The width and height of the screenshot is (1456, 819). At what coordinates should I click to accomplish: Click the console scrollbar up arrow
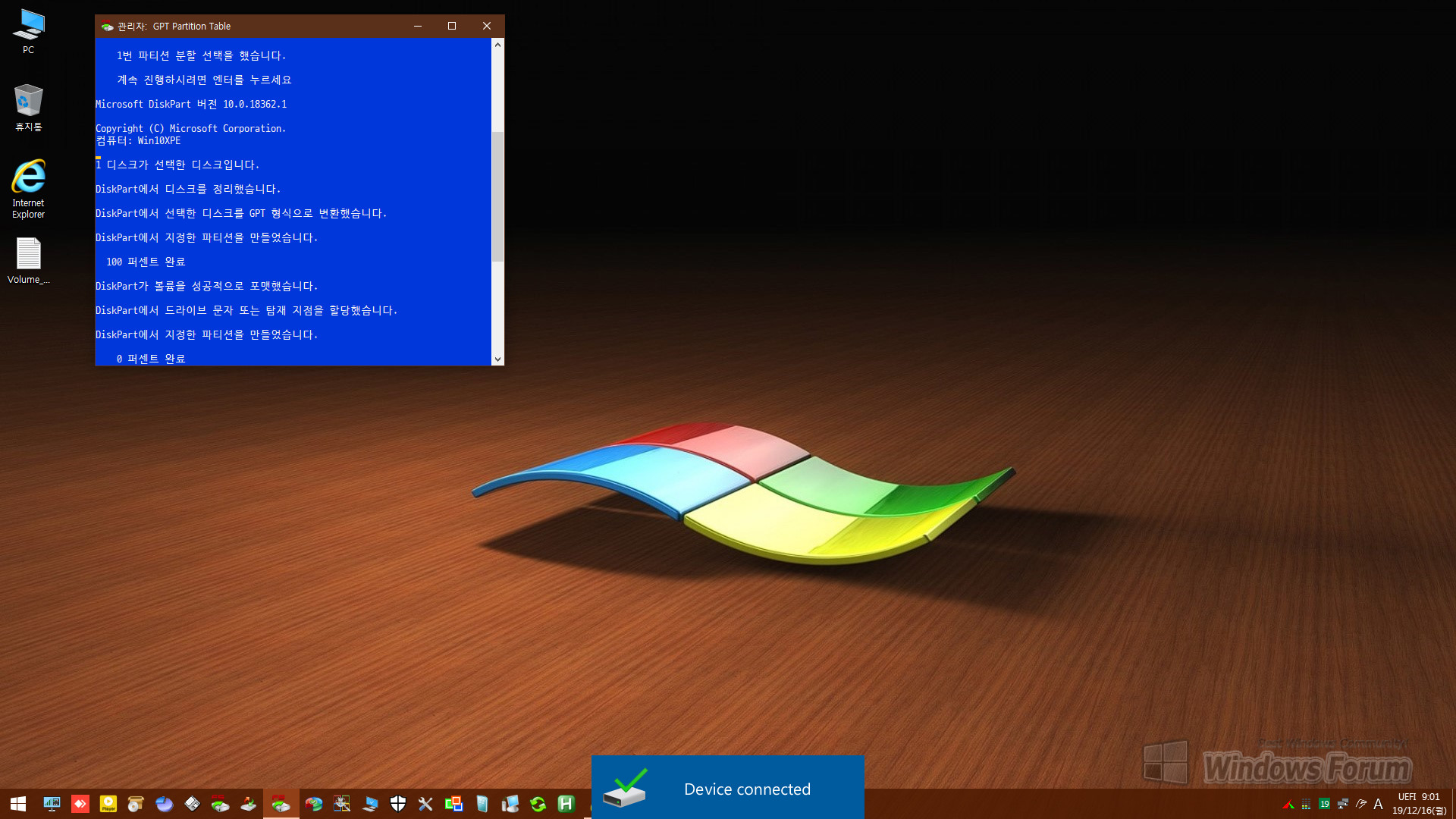(497, 45)
